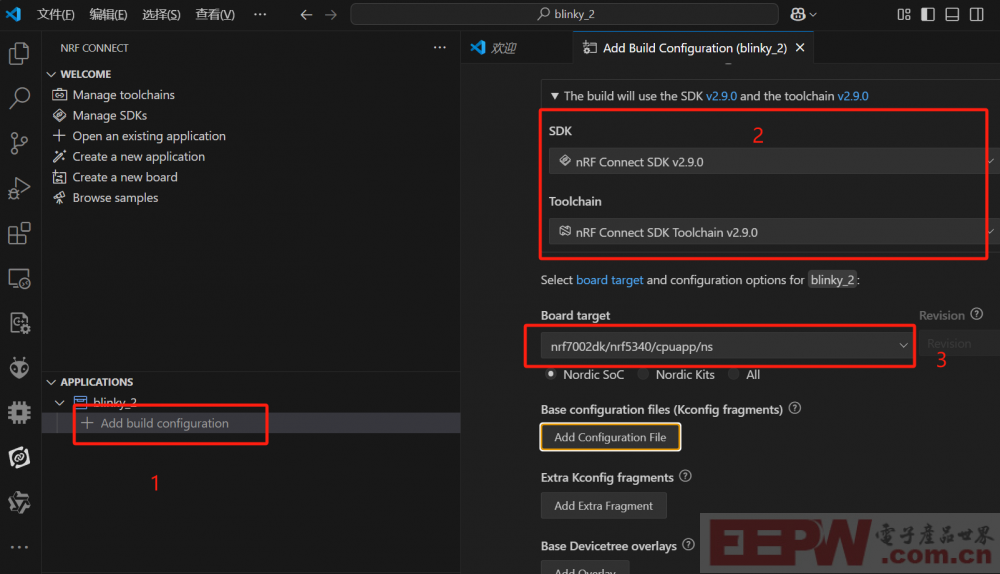The height and width of the screenshot is (574, 1000).
Task: Click the toolchain v2.9.0 version link
Action: (853, 96)
